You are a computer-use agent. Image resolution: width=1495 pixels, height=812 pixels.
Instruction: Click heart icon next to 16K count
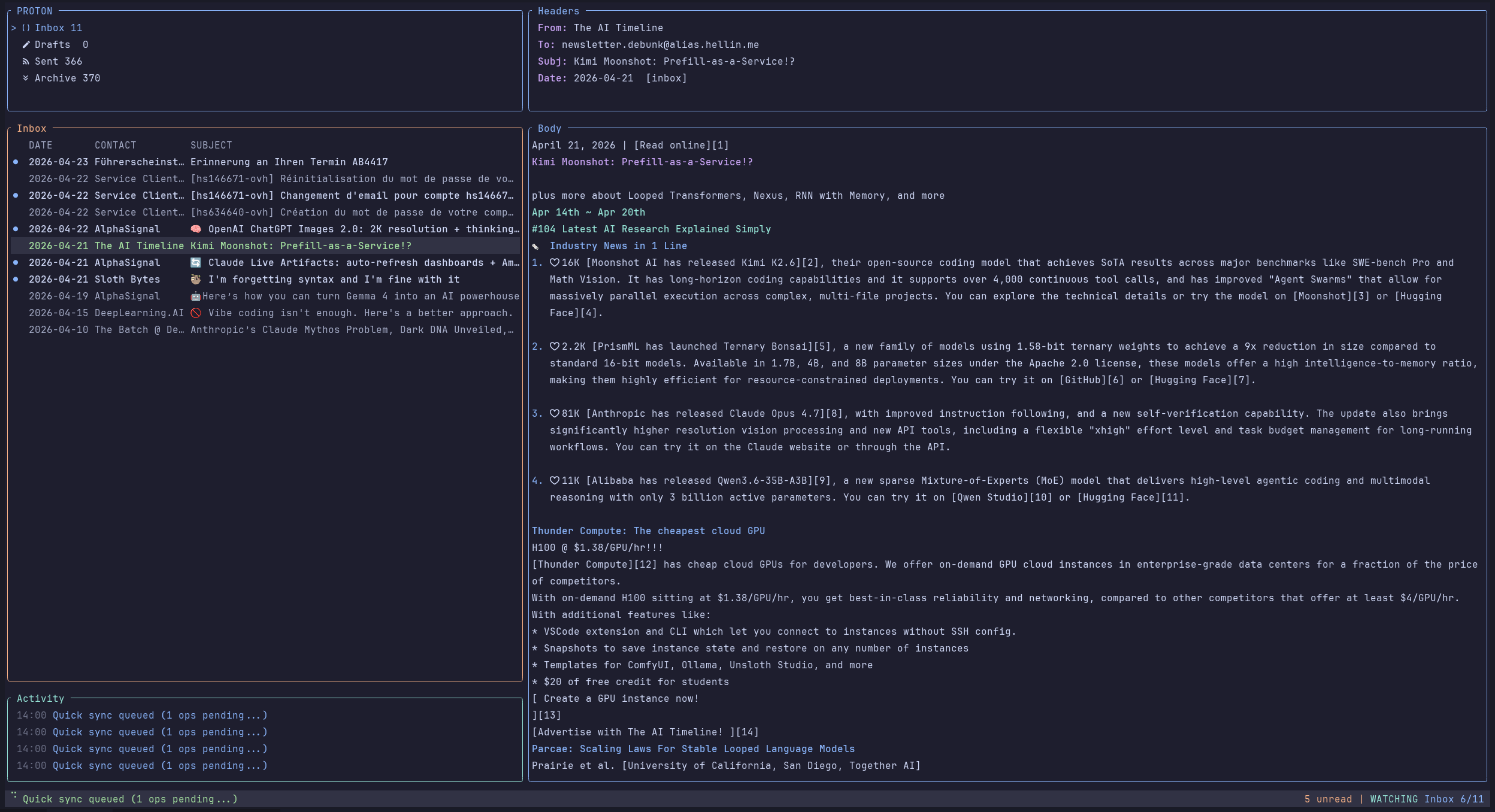point(555,263)
